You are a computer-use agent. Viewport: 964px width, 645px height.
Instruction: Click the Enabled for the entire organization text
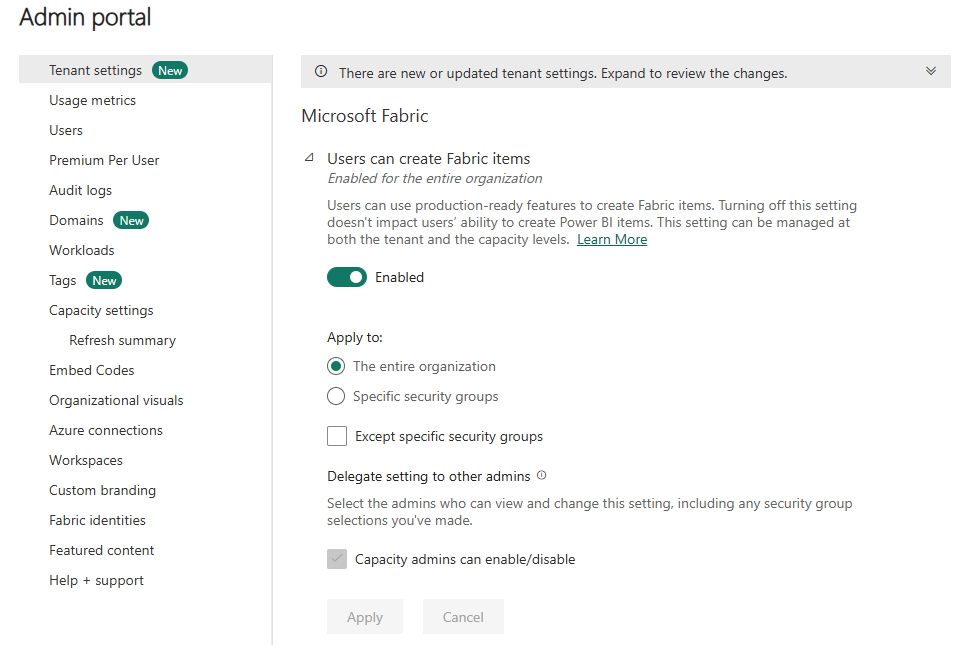tap(435, 178)
